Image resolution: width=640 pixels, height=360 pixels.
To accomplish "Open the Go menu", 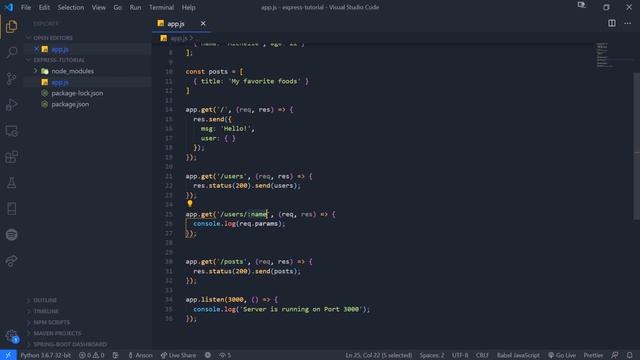I will 118,7.
